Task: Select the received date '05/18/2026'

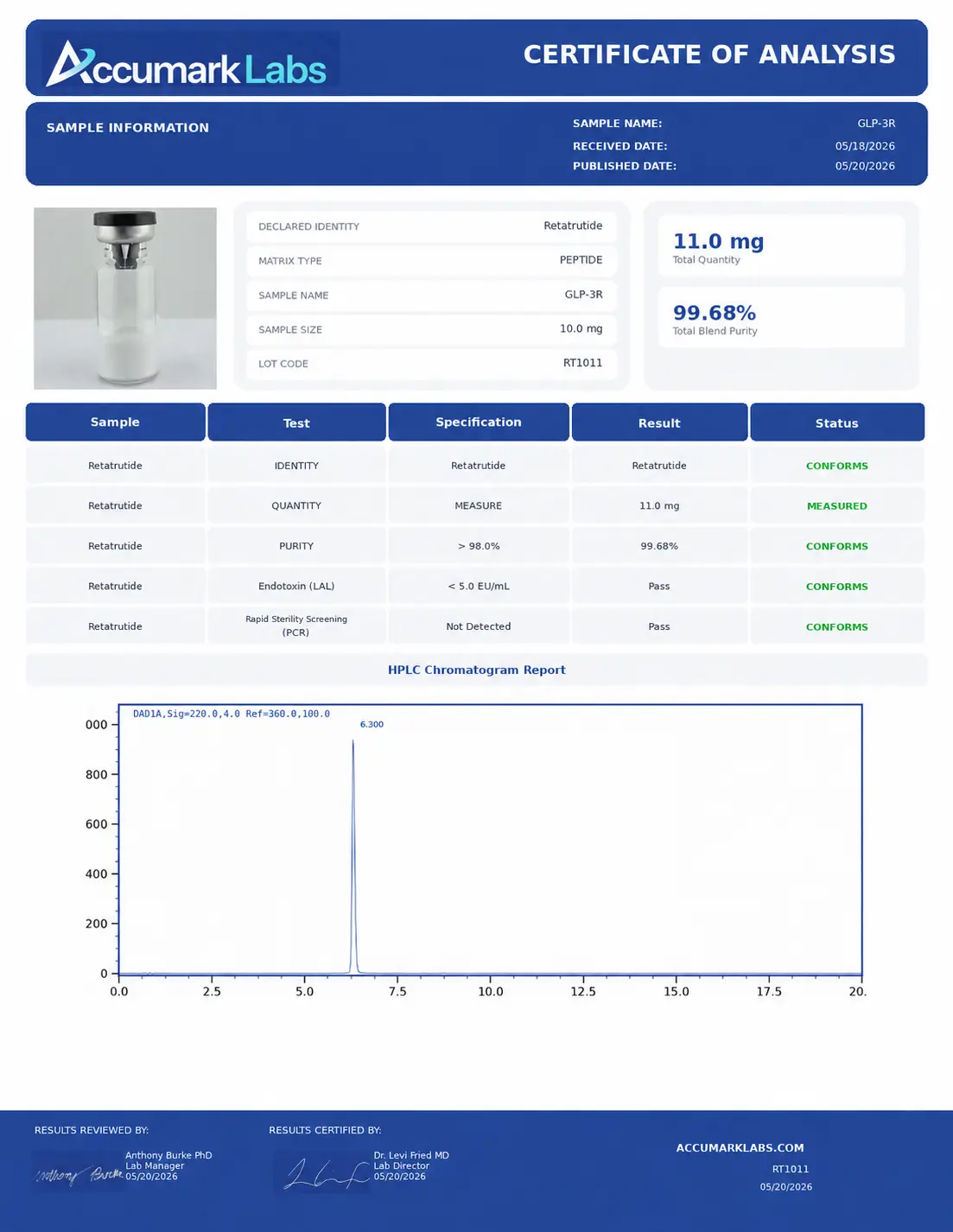Action: pyautogui.click(x=865, y=146)
